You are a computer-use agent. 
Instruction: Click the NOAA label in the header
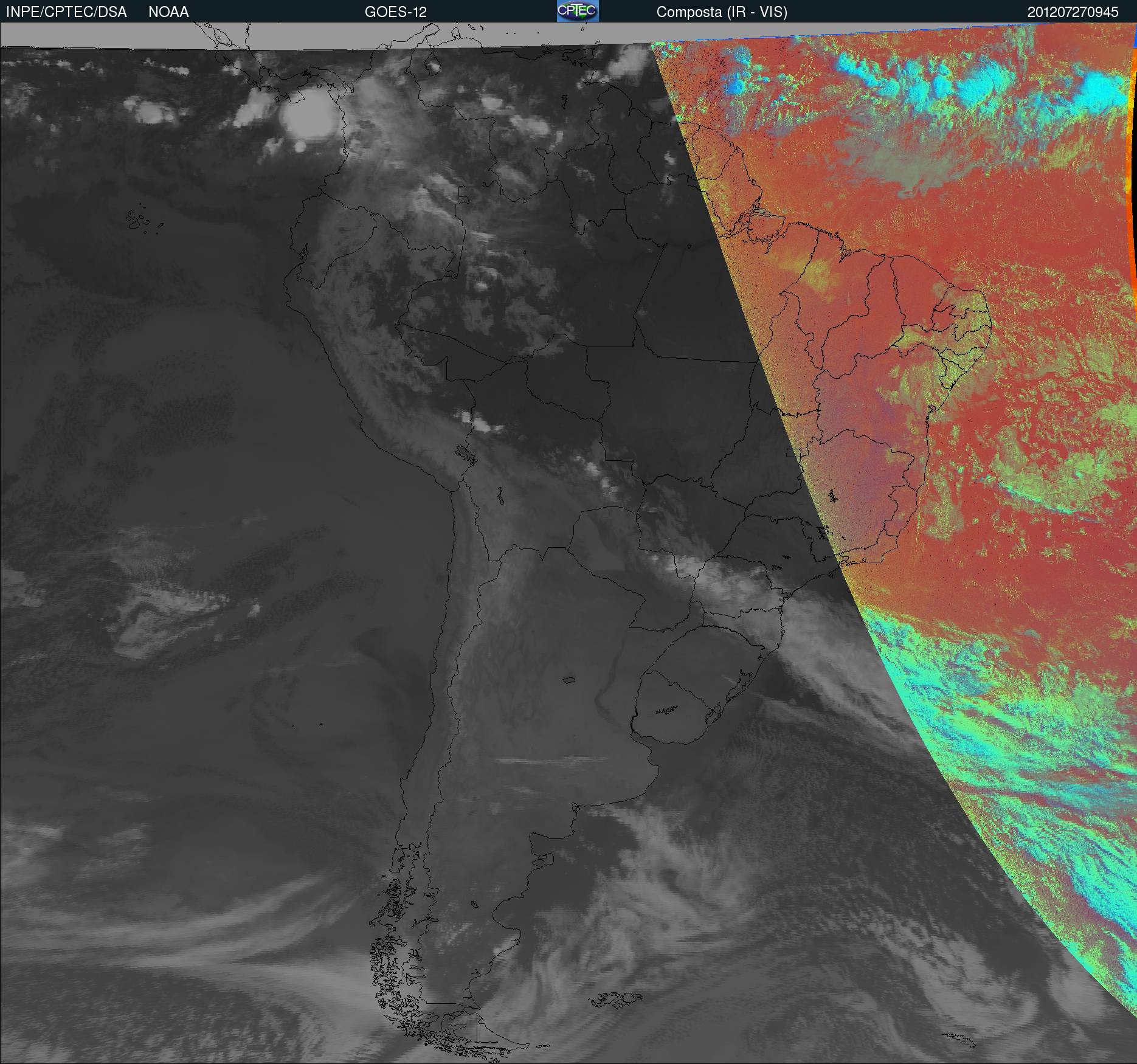coord(168,12)
